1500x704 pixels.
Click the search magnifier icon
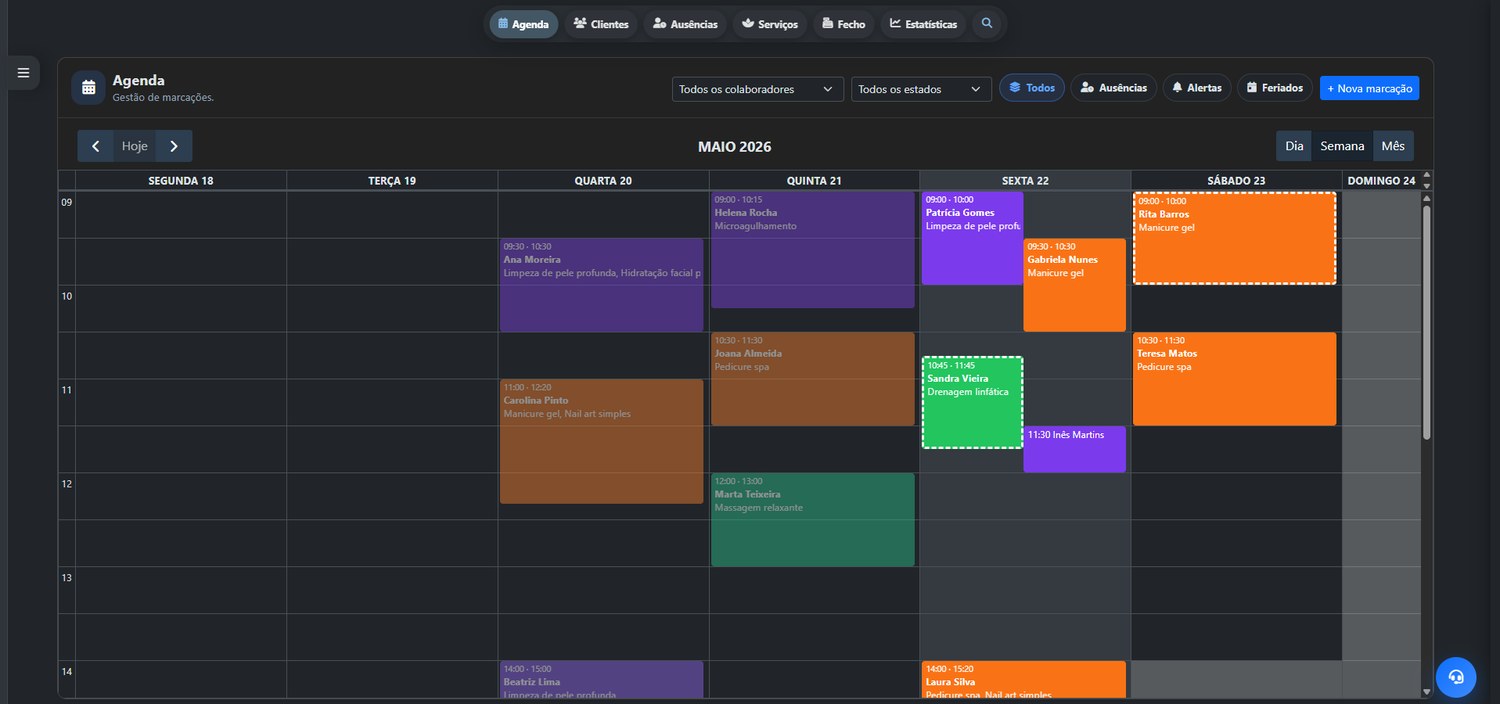pyautogui.click(x=987, y=24)
